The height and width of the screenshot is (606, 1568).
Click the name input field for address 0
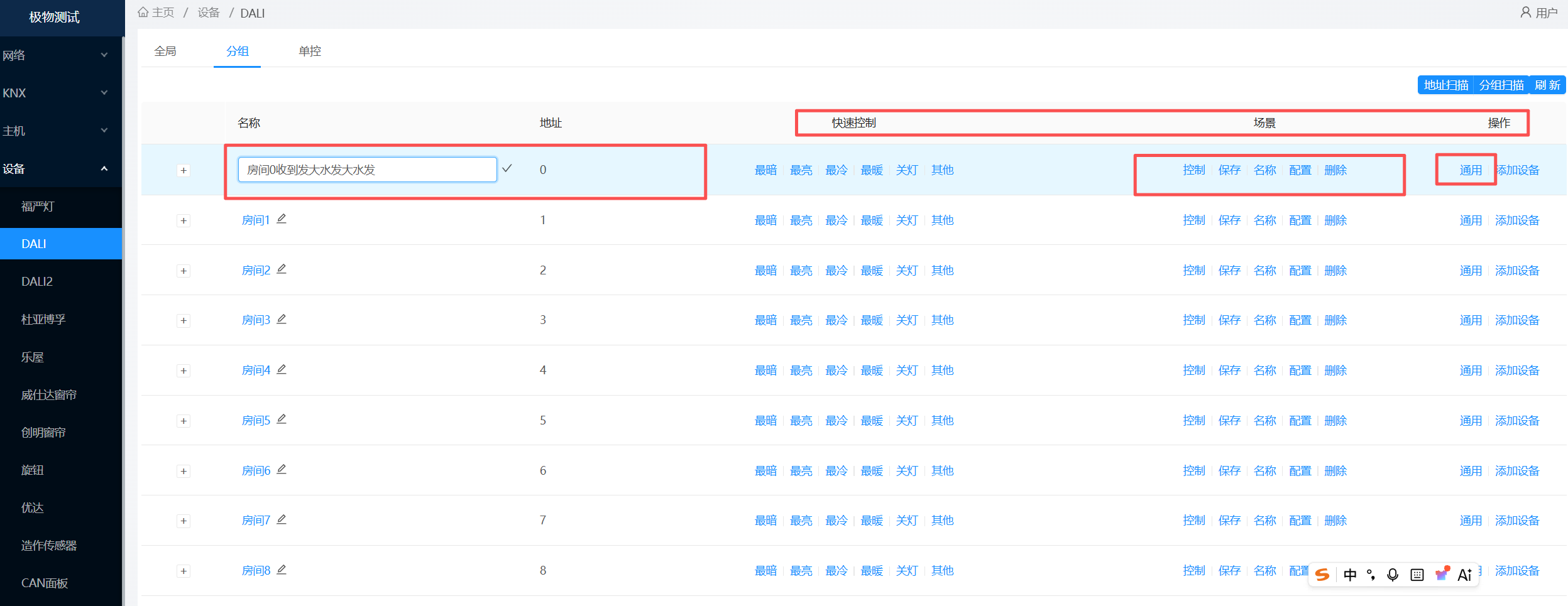pyautogui.click(x=367, y=170)
